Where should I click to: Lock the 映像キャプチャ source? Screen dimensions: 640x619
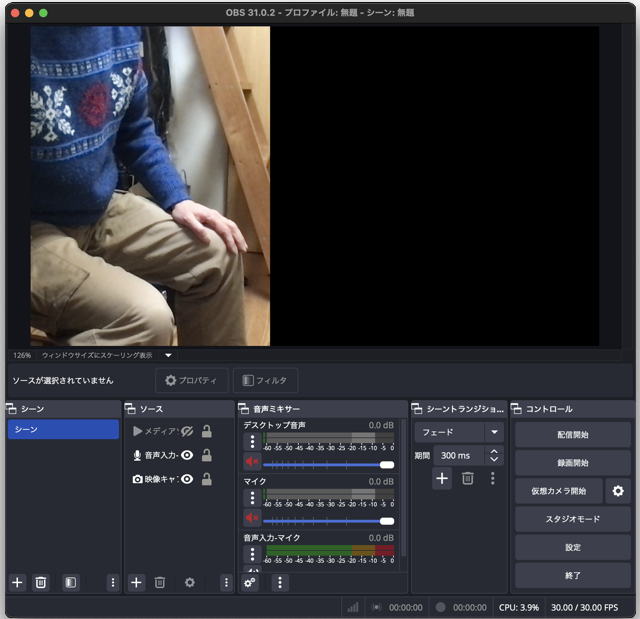pos(207,479)
